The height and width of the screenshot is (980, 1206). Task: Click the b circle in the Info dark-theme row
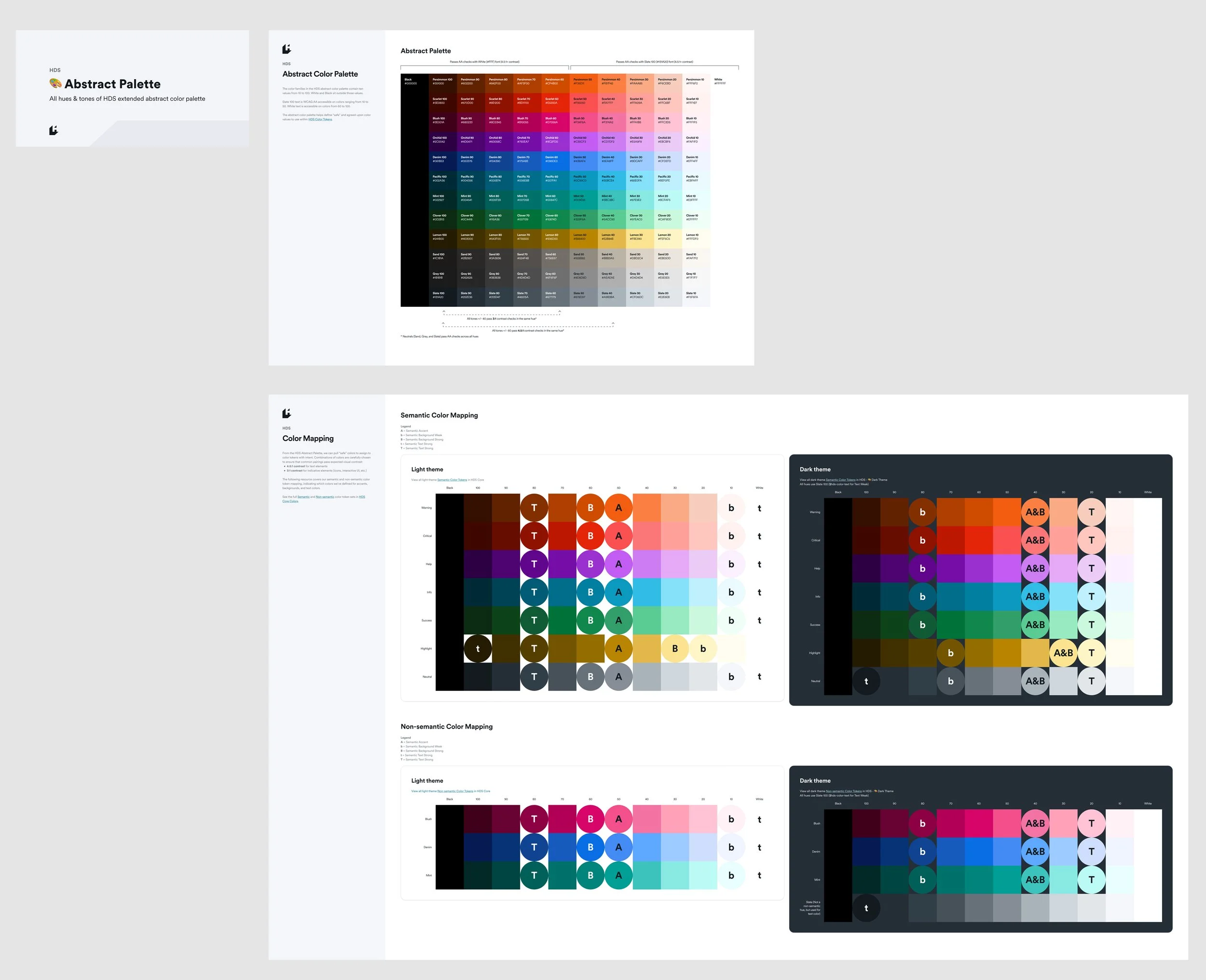point(922,597)
